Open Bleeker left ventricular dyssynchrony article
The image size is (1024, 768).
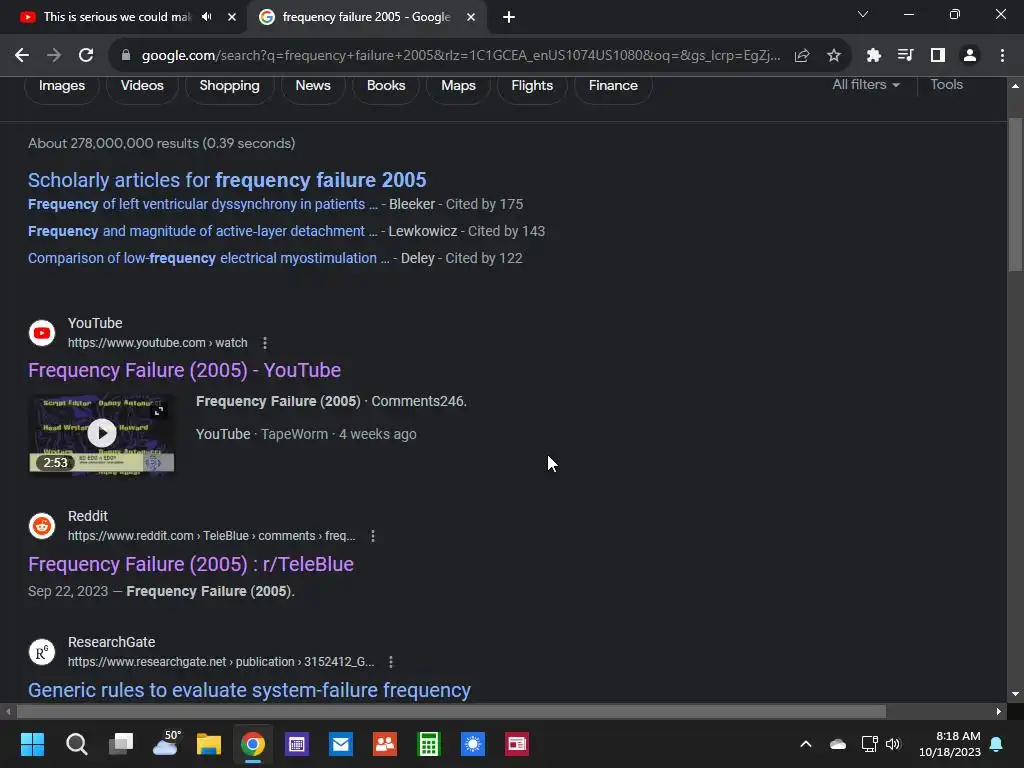point(203,204)
